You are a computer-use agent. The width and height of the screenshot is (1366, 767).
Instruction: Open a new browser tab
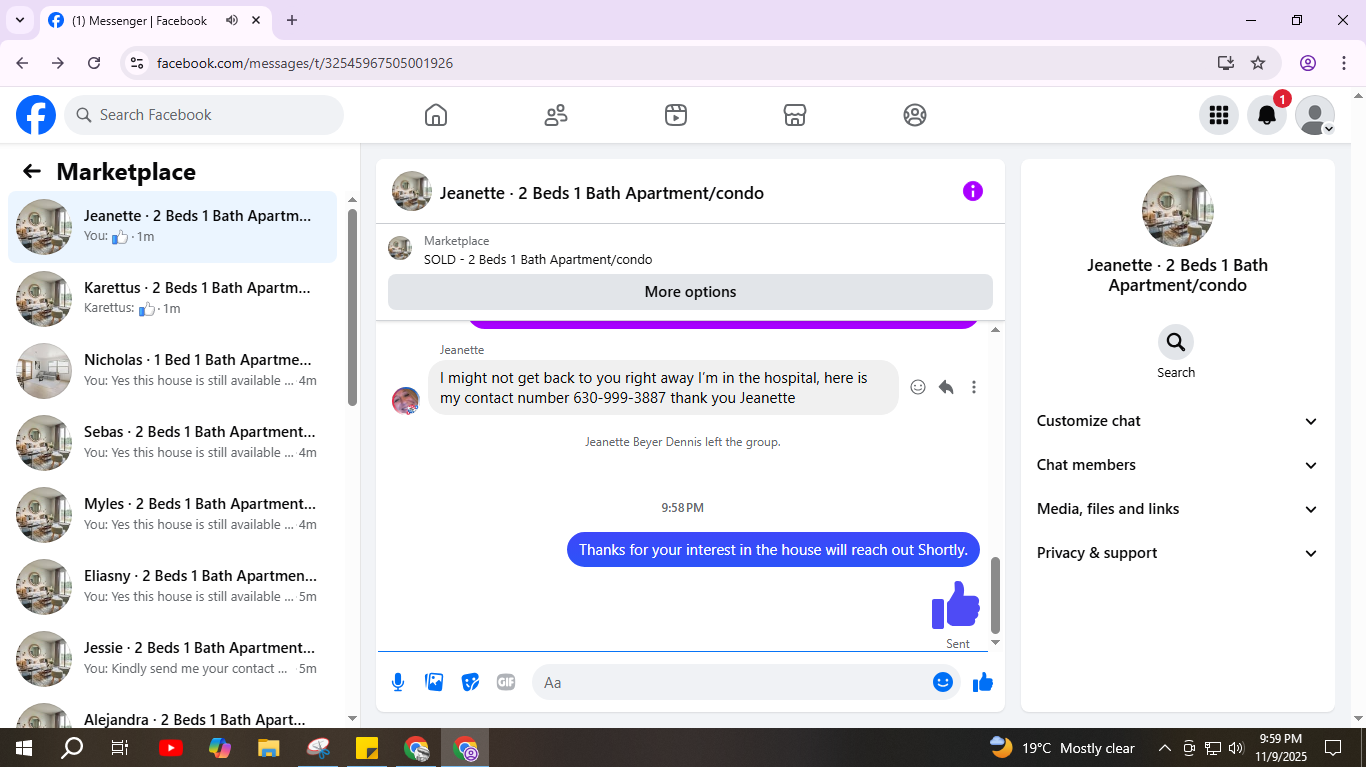tap(292, 20)
